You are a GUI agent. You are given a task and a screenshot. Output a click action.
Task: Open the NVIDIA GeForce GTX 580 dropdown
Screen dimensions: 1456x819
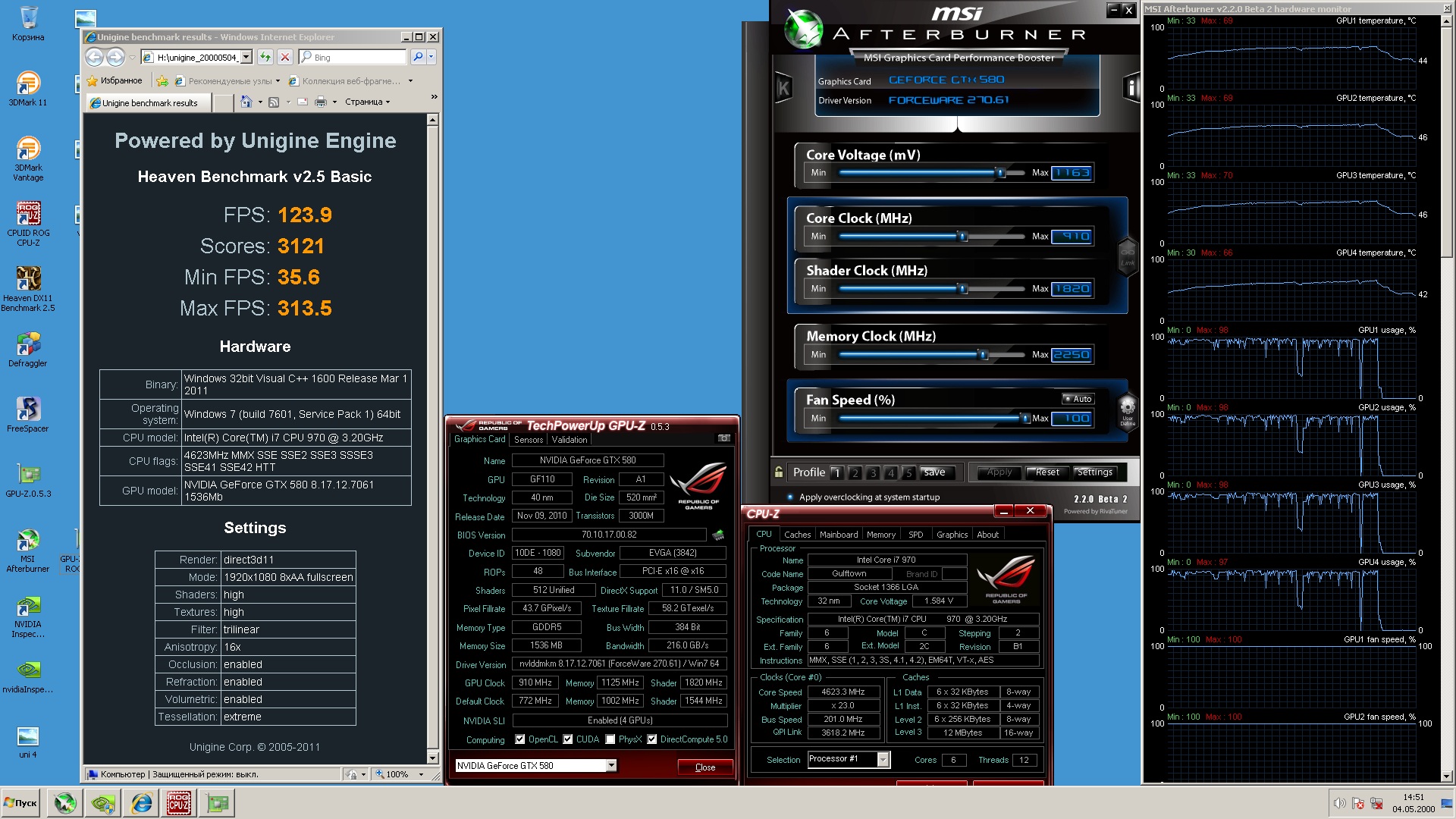click(x=611, y=766)
